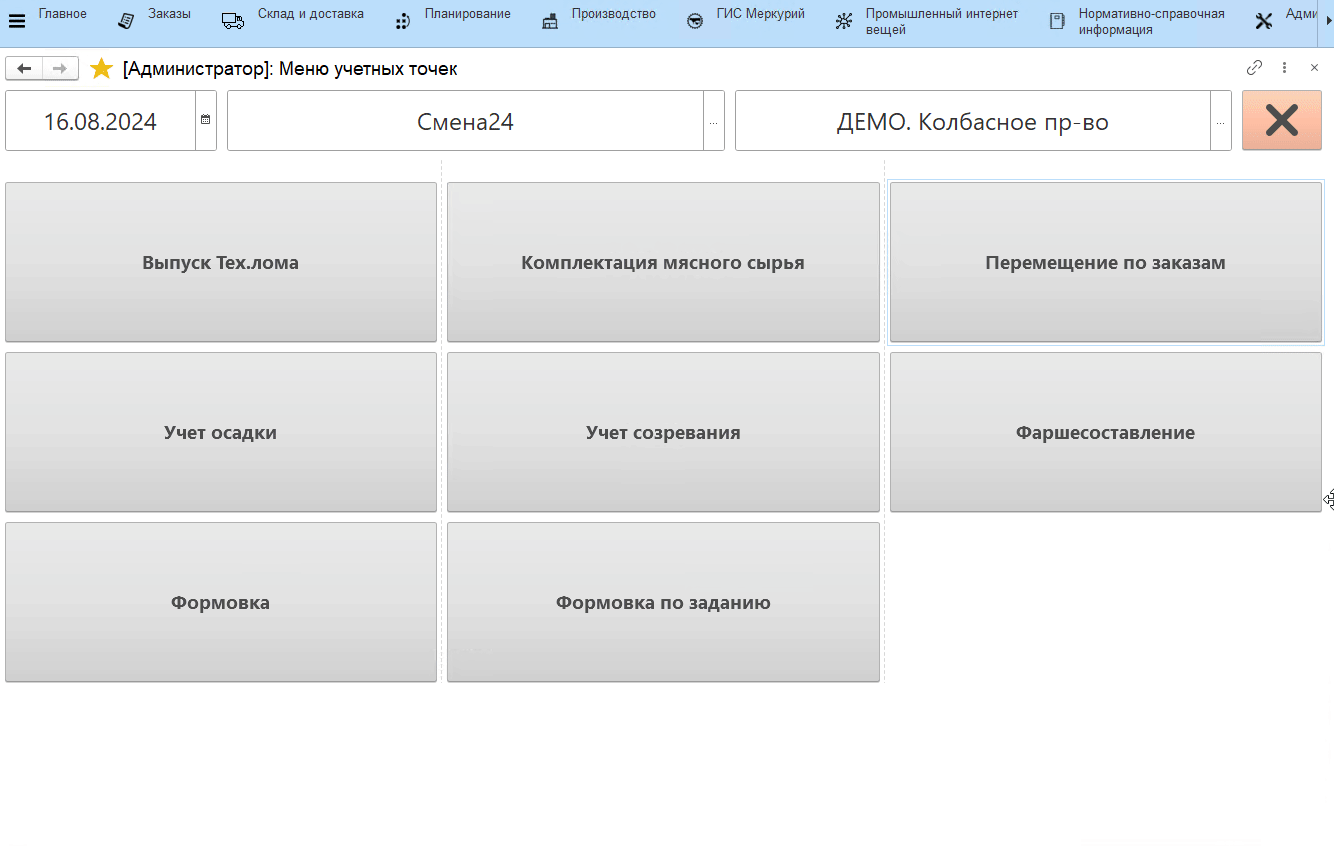Click the date field 16.08.2024
The width and height of the screenshot is (1334, 846).
point(100,121)
